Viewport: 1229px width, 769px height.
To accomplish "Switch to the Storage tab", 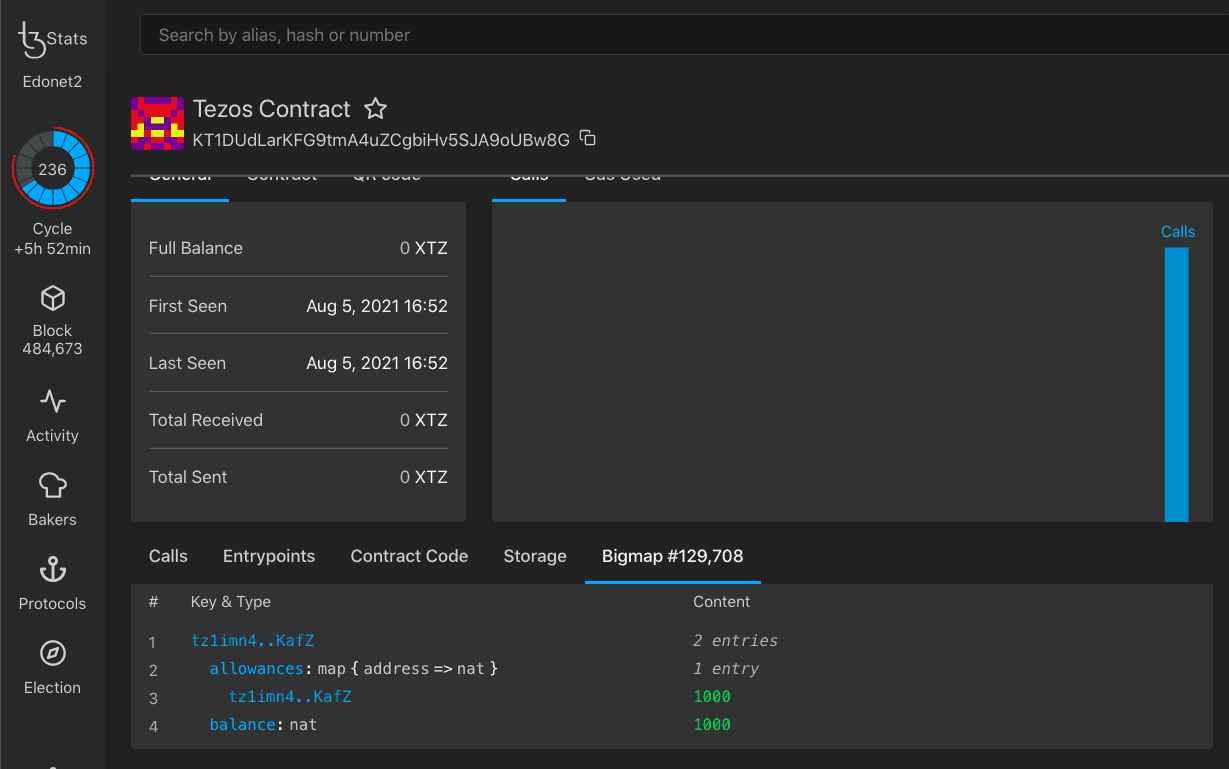I will click(x=534, y=557).
